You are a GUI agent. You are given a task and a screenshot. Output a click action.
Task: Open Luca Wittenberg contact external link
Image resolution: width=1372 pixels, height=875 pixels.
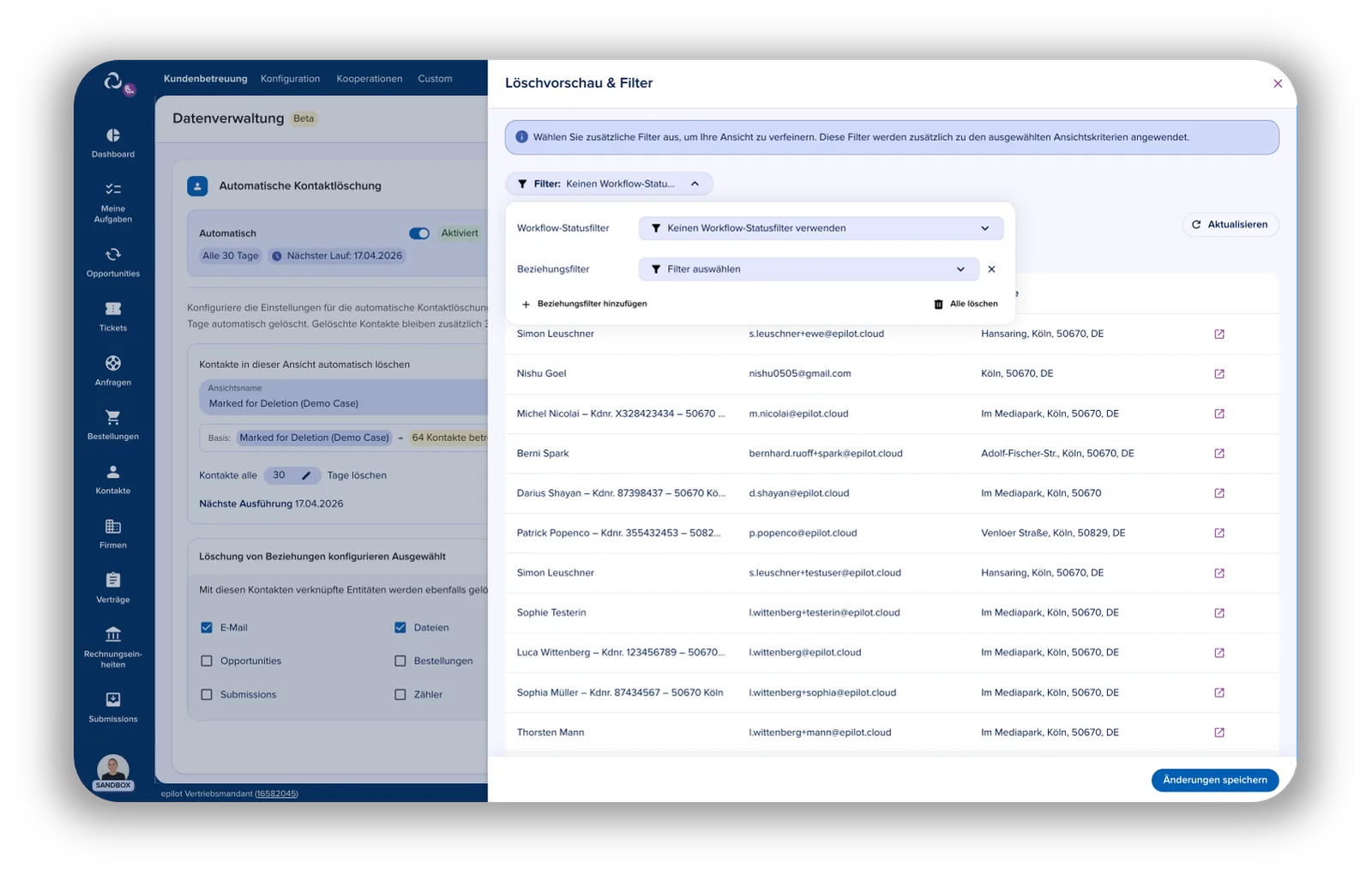[x=1219, y=653]
